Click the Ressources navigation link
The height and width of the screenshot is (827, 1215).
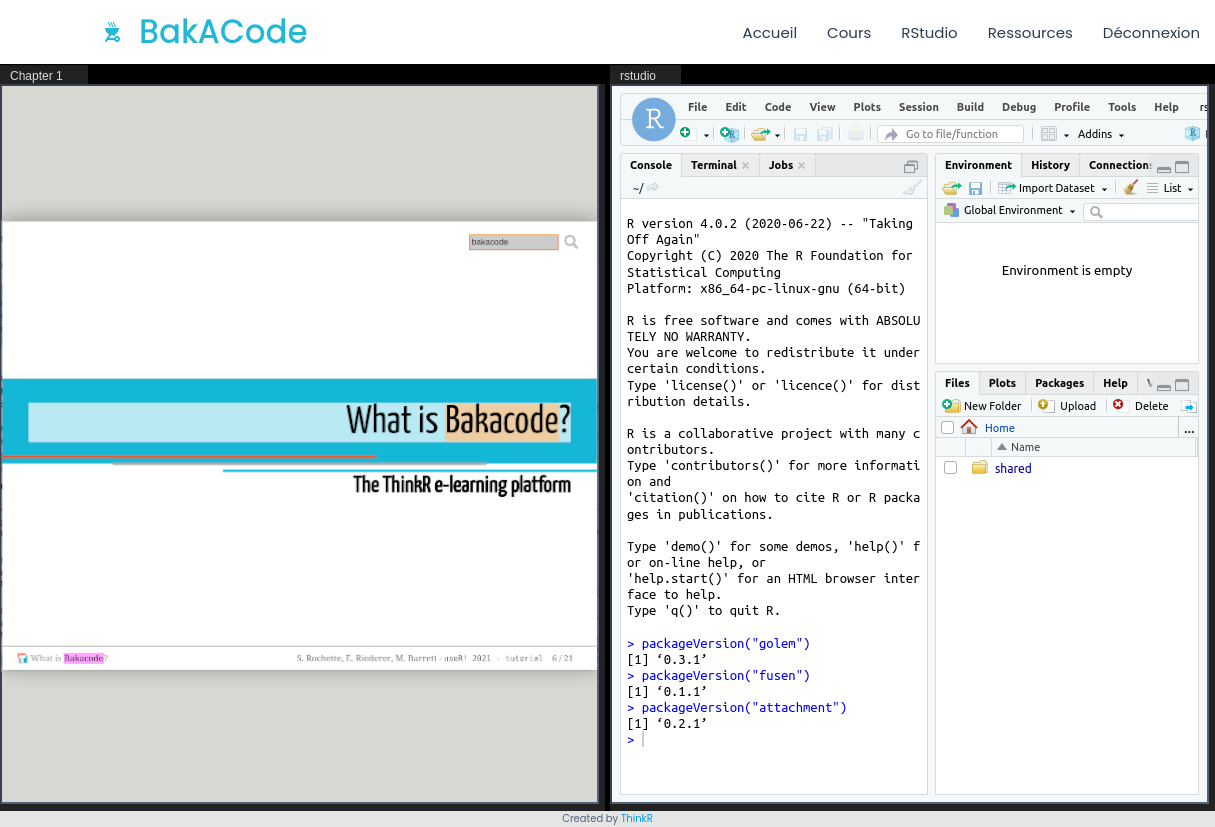pos(1030,33)
